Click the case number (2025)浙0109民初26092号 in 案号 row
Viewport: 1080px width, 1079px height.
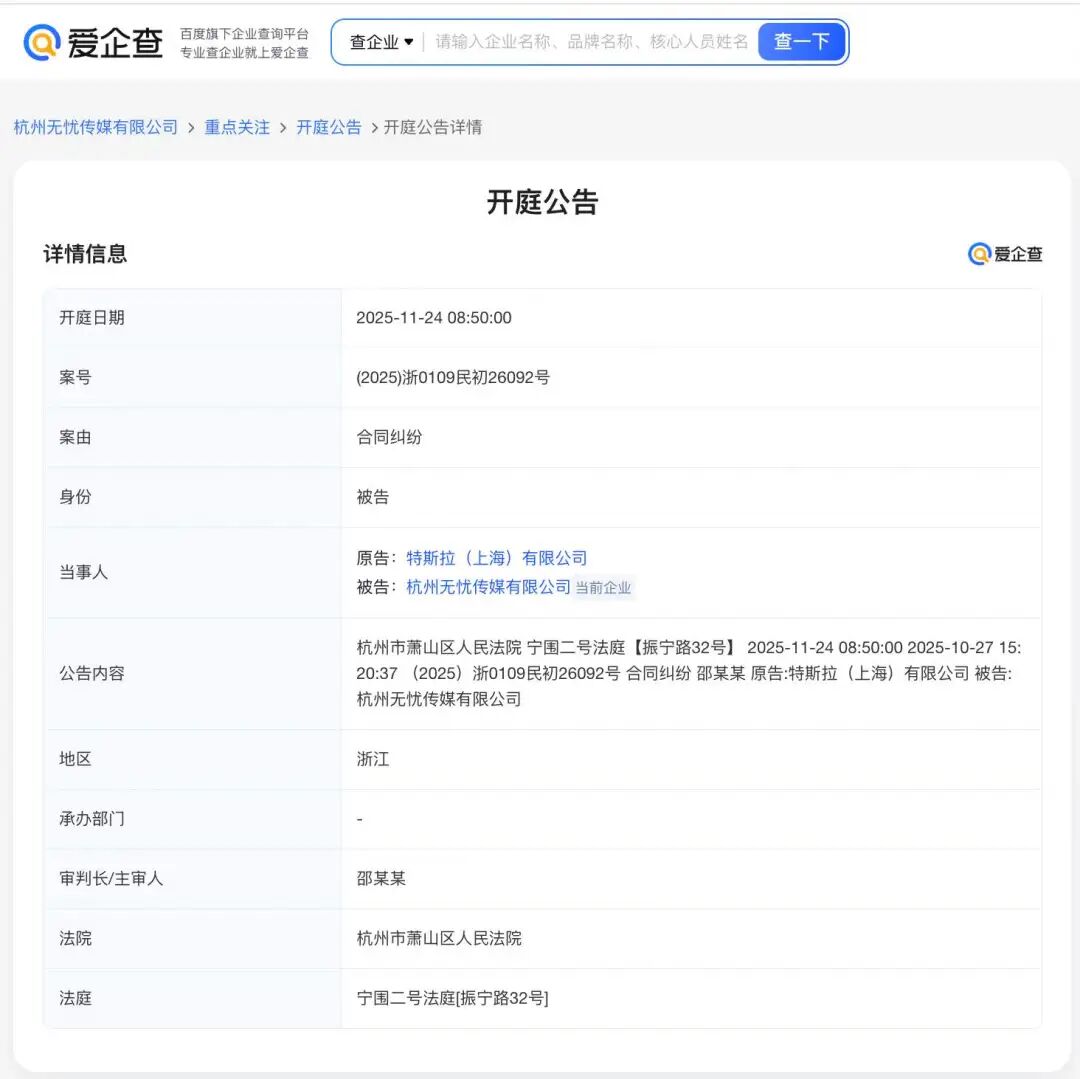click(x=453, y=378)
